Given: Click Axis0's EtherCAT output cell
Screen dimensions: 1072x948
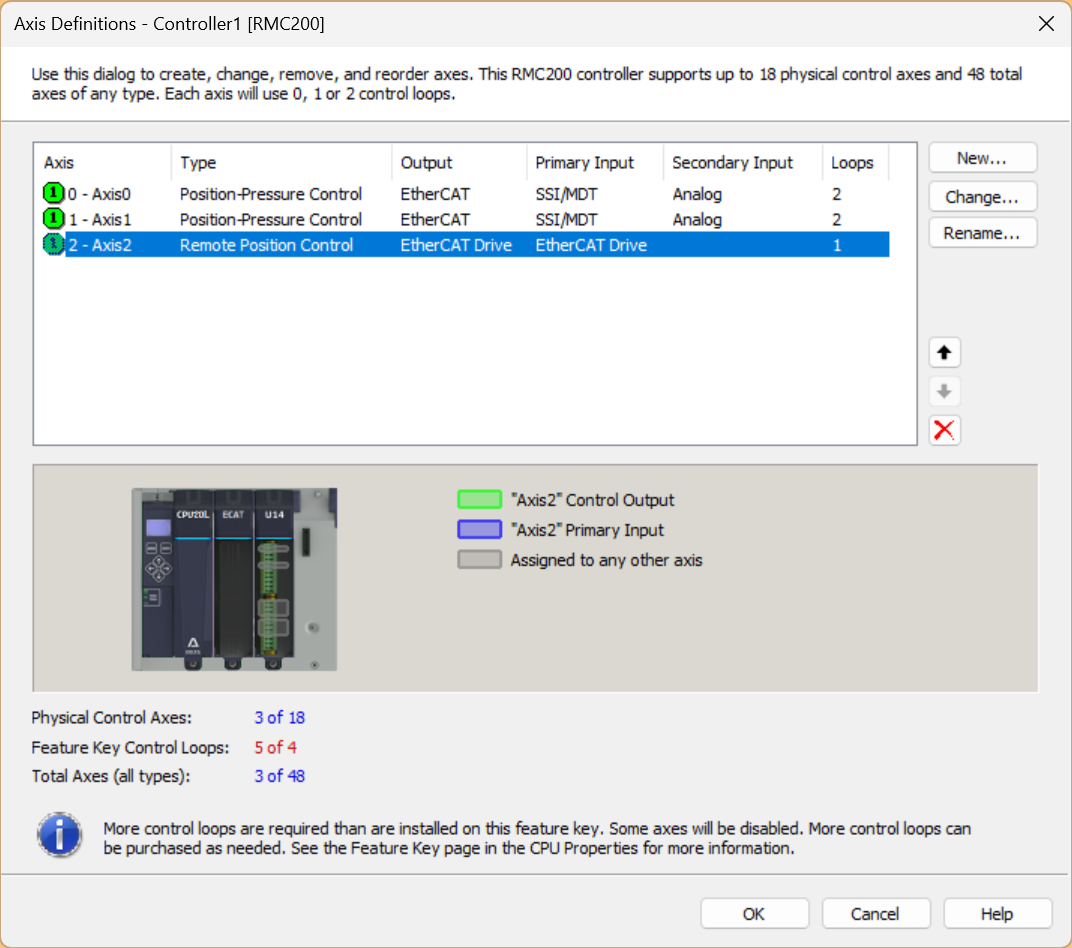Looking at the screenshot, I should pos(435,194).
